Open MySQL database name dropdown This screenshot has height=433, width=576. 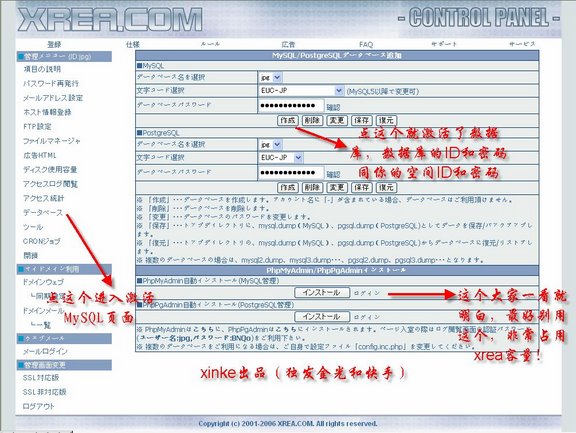[x=270, y=77]
